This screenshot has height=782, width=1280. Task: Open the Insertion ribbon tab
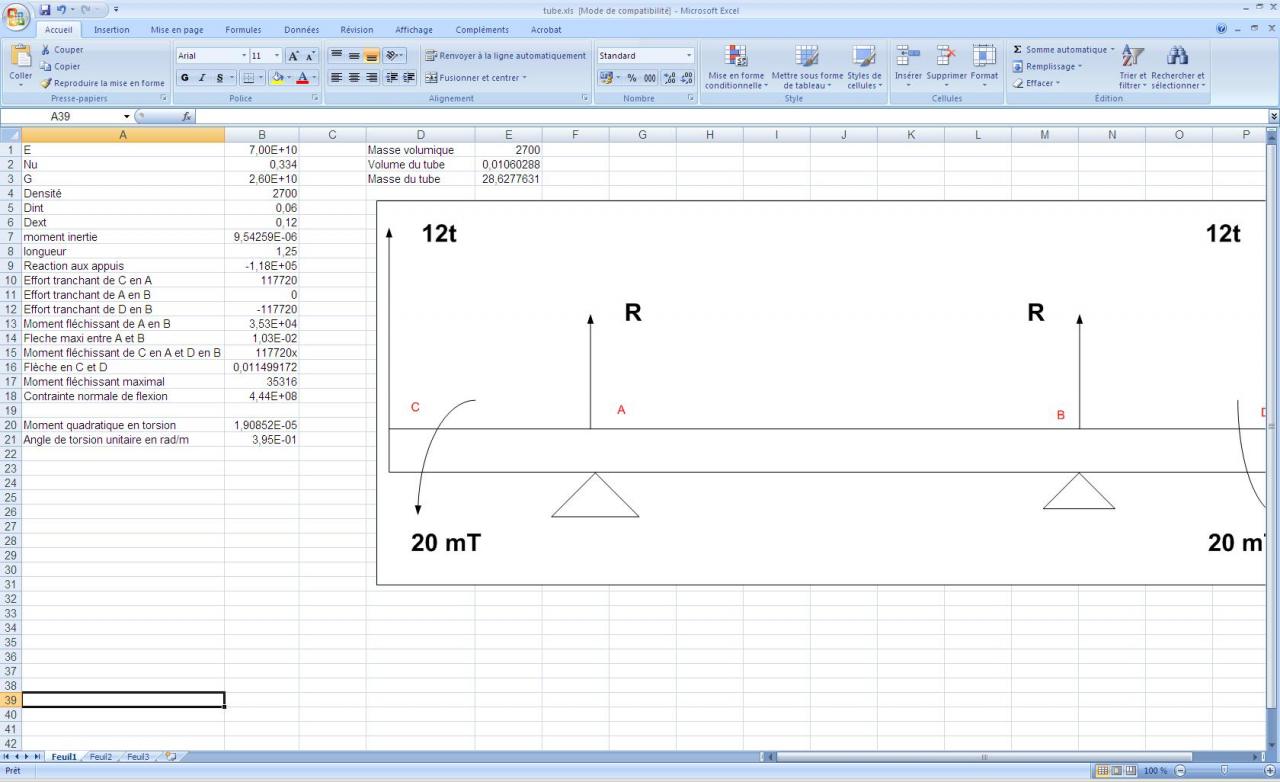(112, 30)
